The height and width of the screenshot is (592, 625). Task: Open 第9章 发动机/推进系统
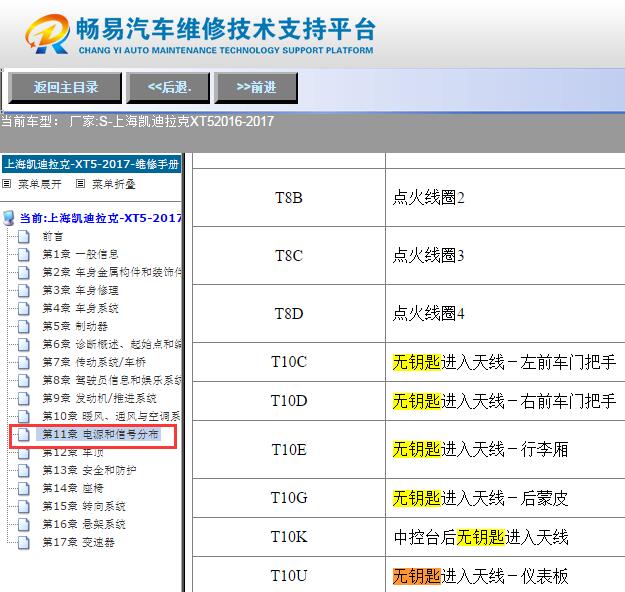(99, 398)
